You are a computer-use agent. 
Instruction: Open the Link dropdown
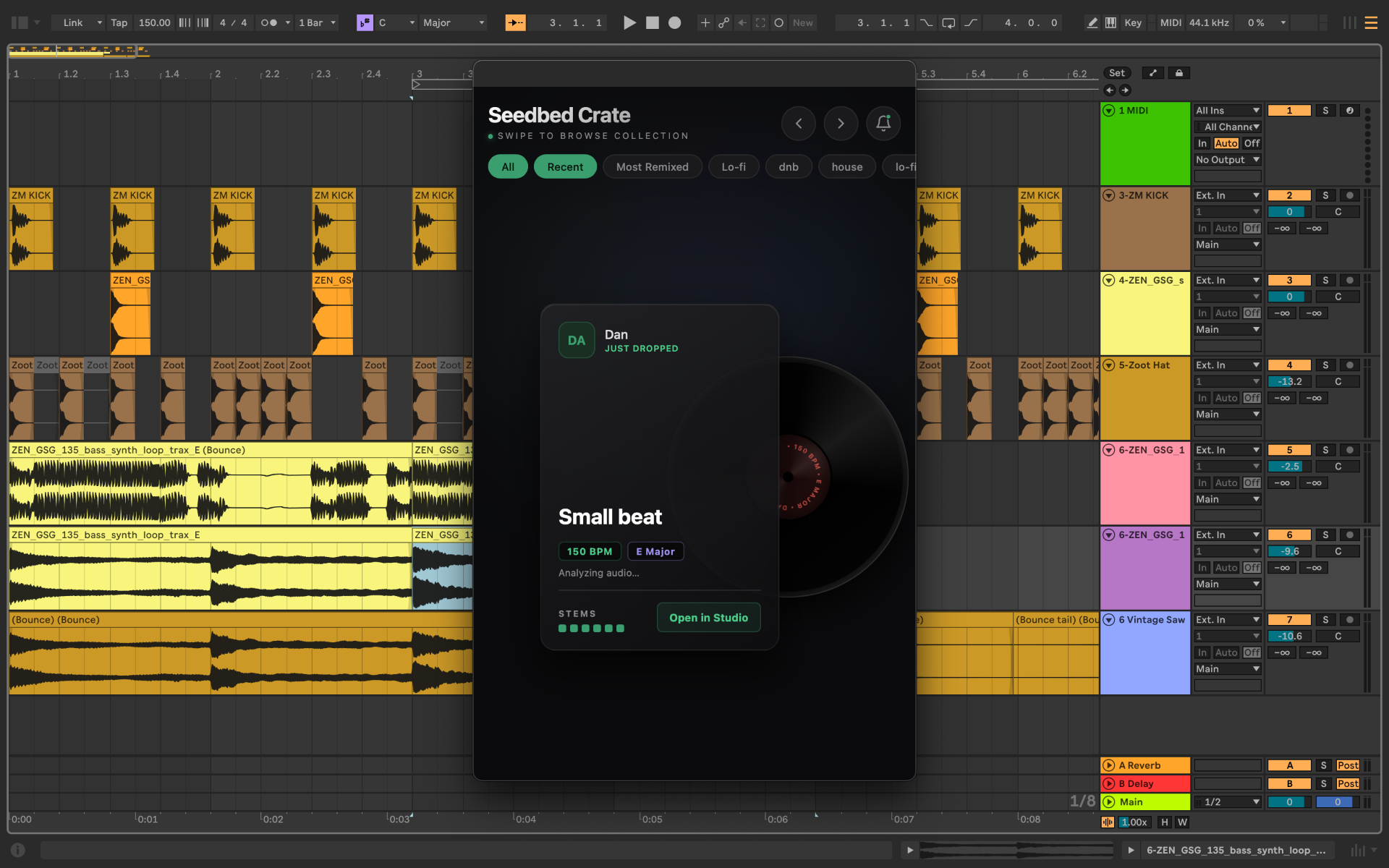(81, 22)
